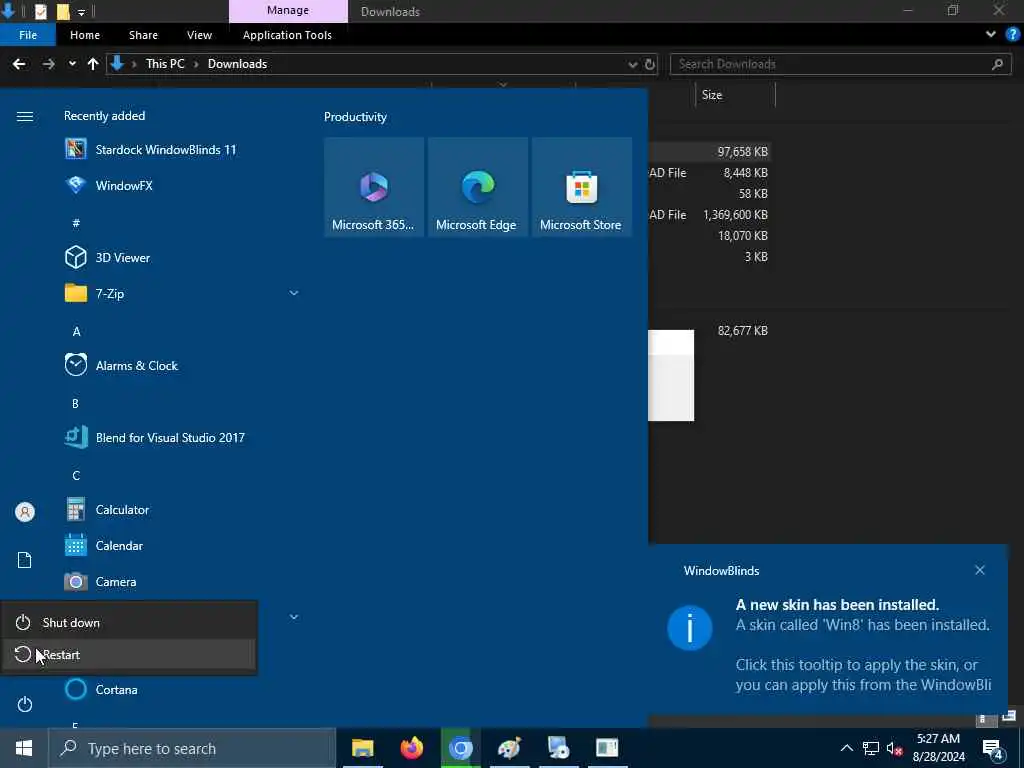1024x768 pixels.
Task: Expand the Explorer ribbon chevron
Action: click(991, 35)
